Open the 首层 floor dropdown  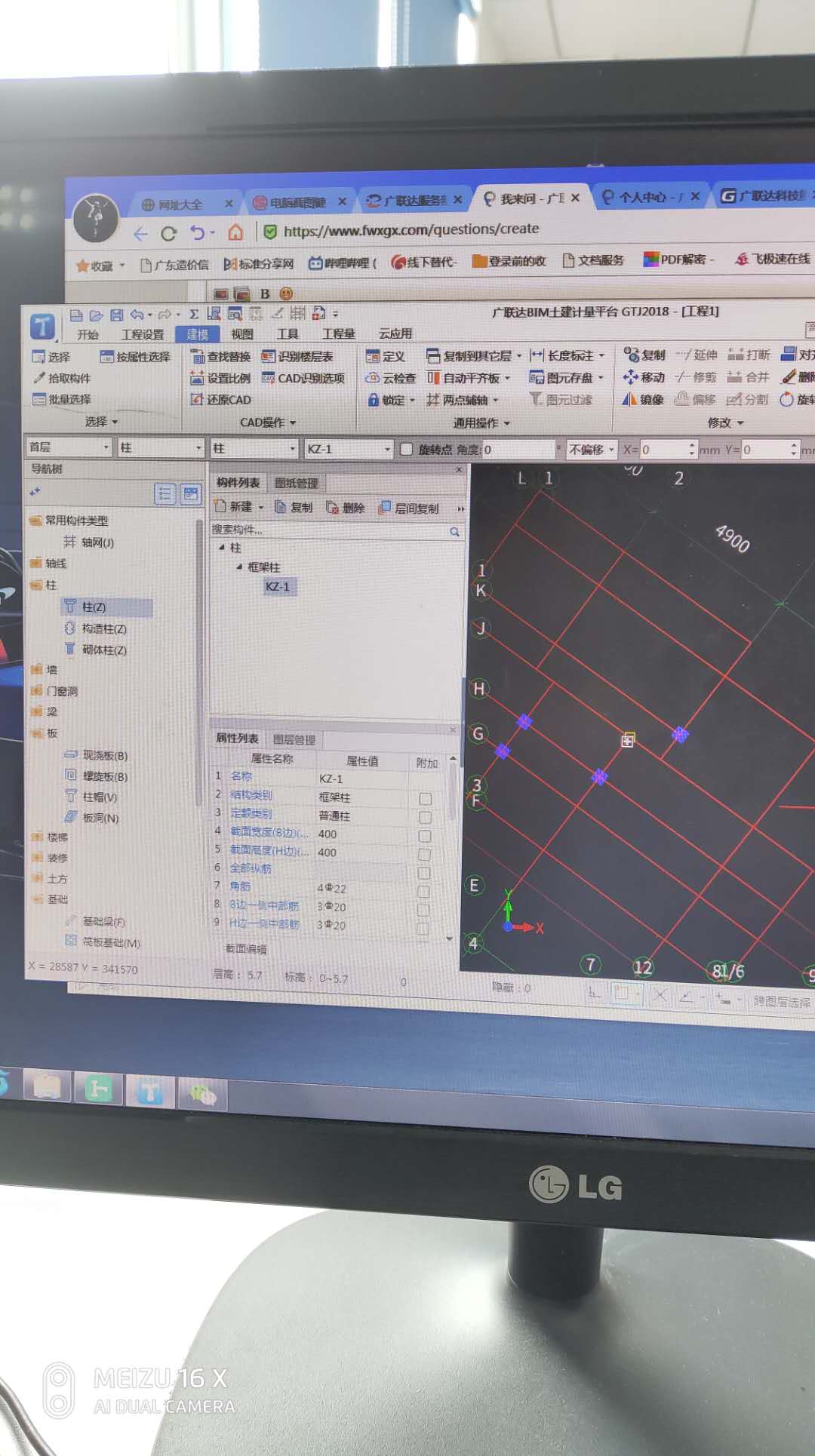[x=106, y=447]
